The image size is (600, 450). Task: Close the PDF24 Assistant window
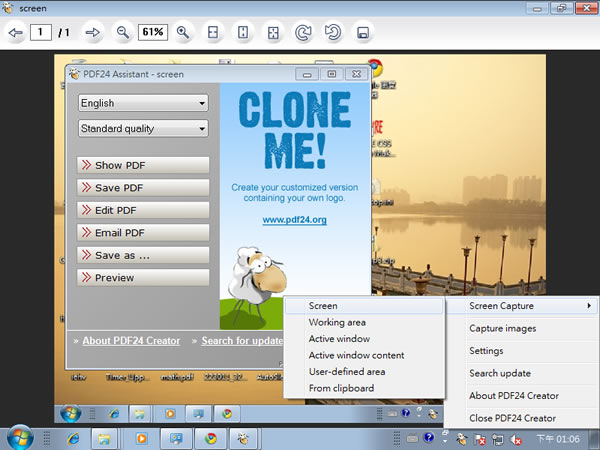(356, 74)
